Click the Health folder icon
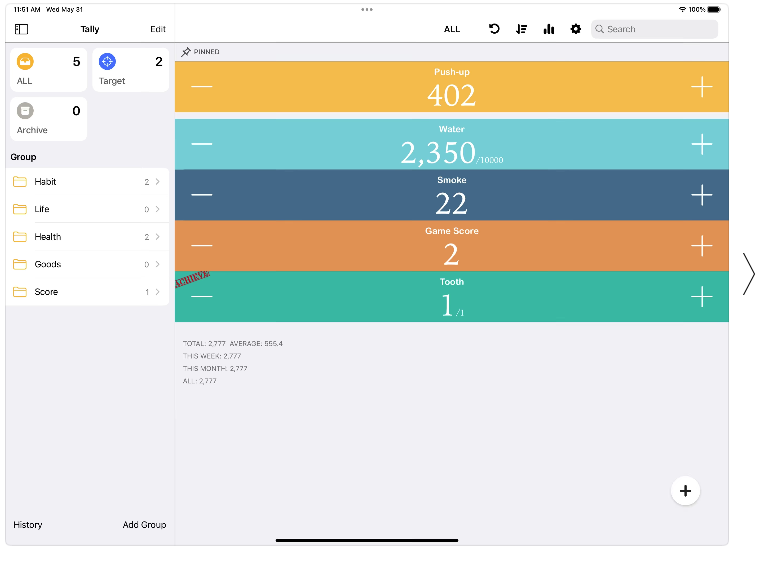 (x=20, y=237)
